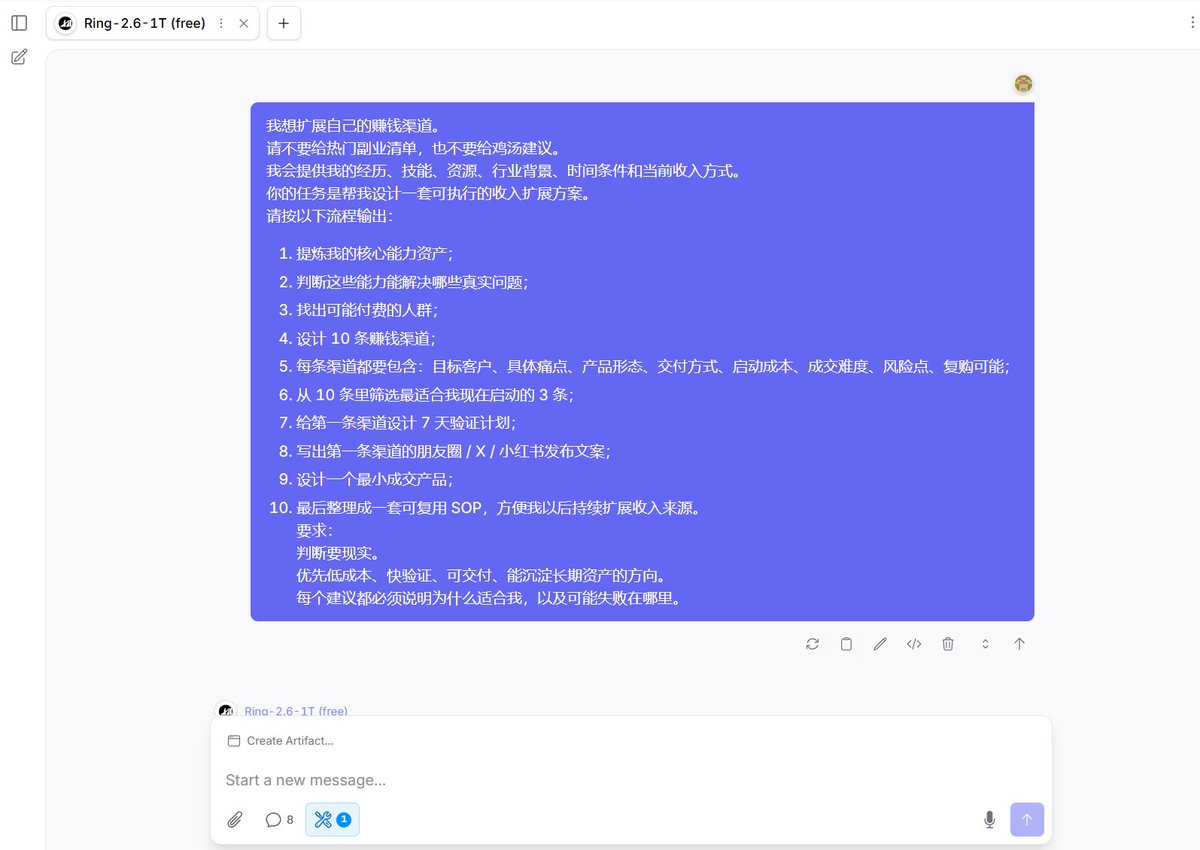1200x850 pixels.
Task: Click list item '找出可能付费的人群;'
Action: tap(367, 310)
